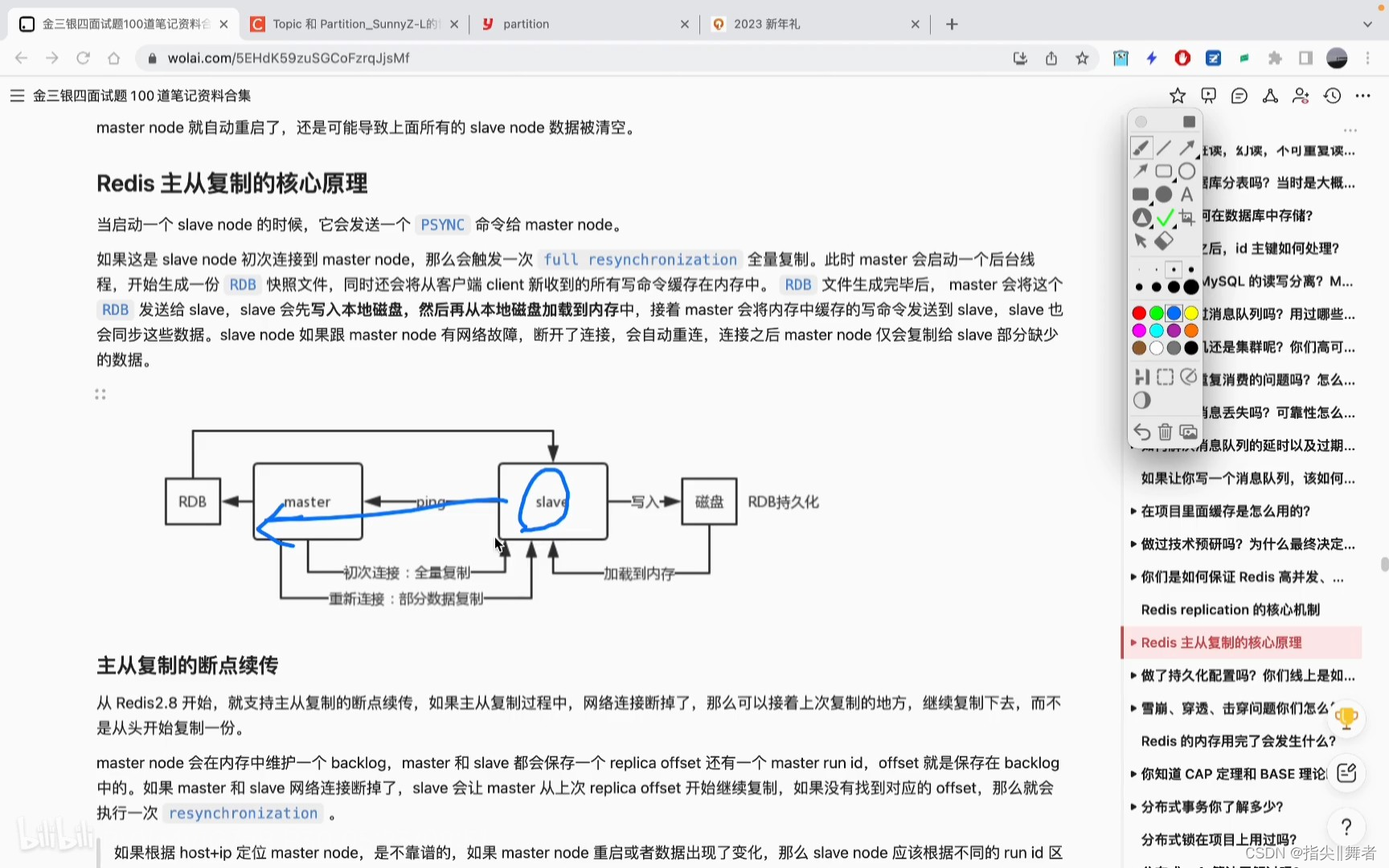Open the comments bubble icon in wolai toolbar
The height and width of the screenshot is (868, 1389).
(x=1239, y=96)
